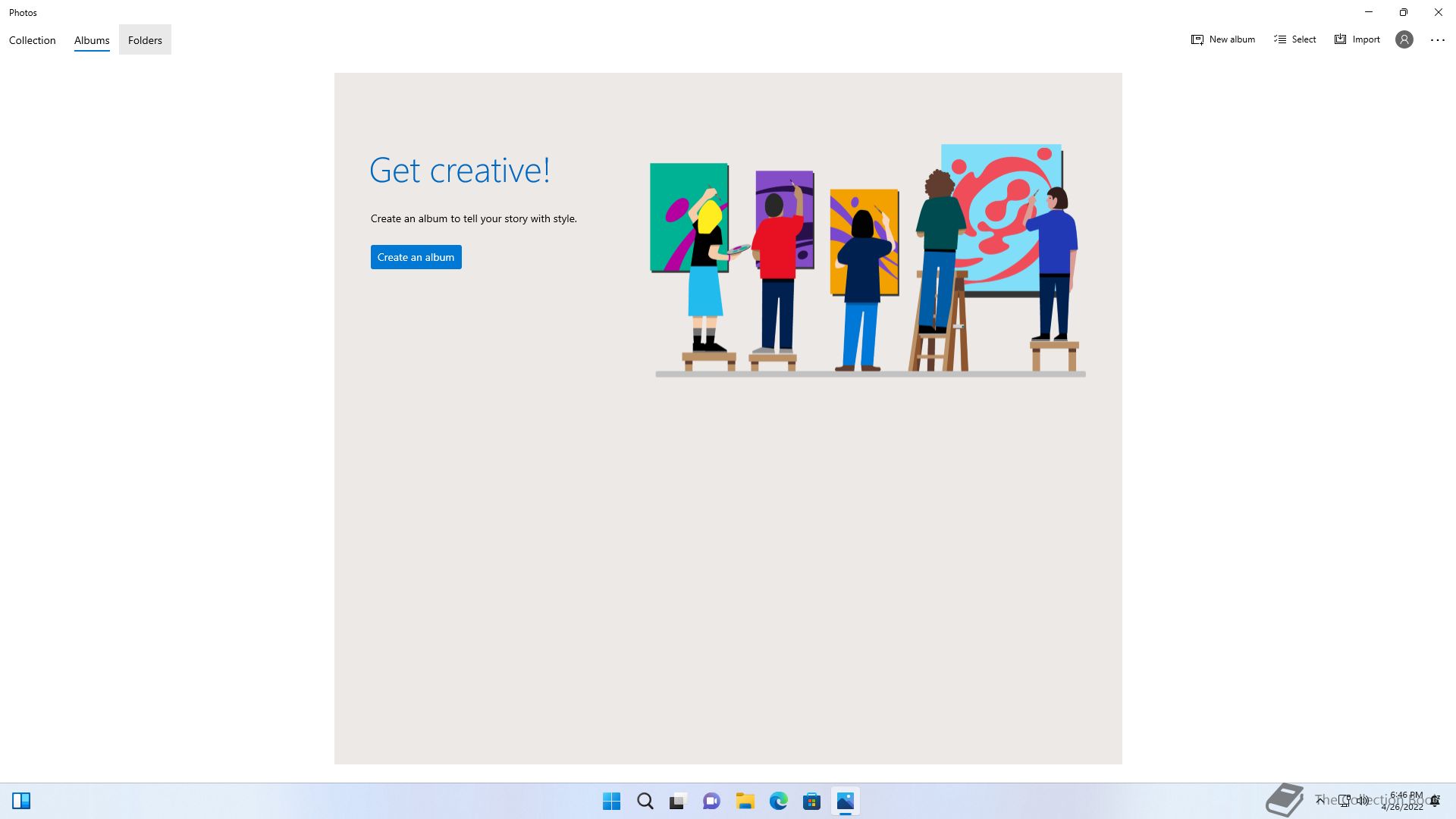Activate Select mode in toolbar
This screenshot has width=1456, height=819.
tap(1294, 39)
